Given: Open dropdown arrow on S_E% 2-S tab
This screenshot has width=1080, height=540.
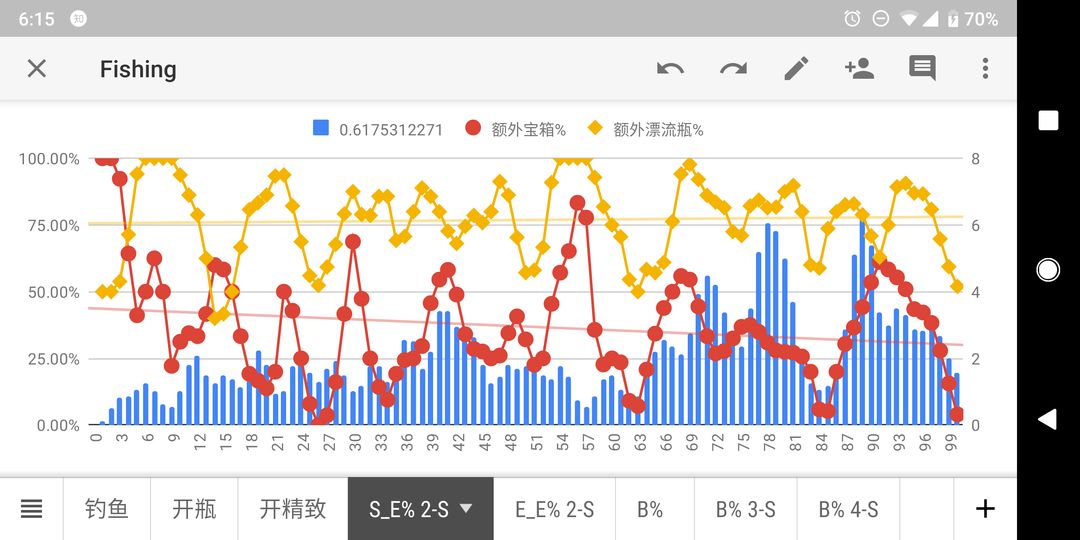Looking at the screenshot, I should click(466, 508).
